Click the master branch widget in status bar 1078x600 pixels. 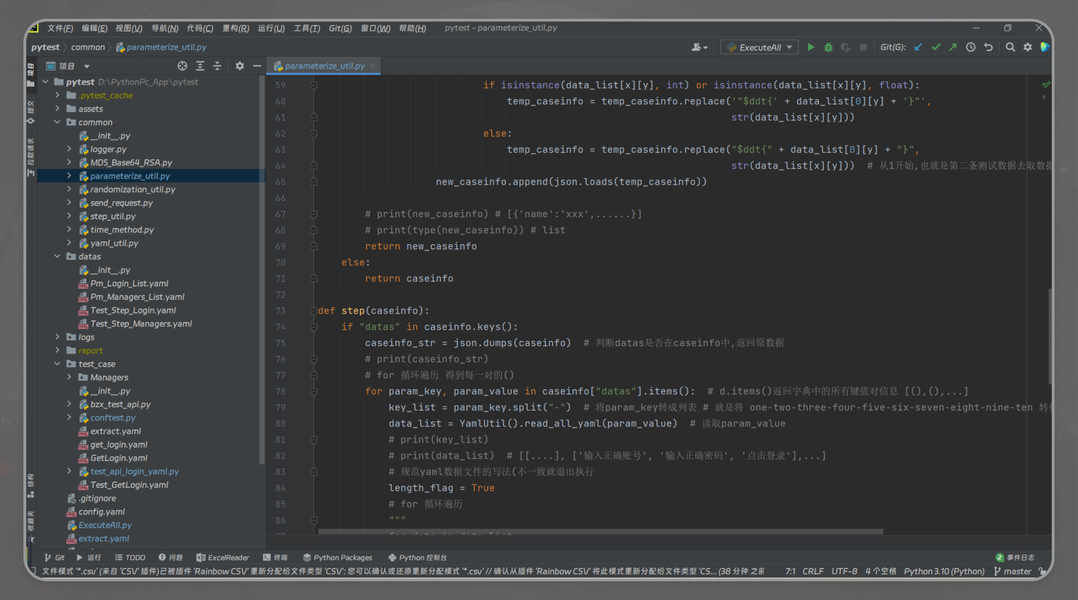pos(1013,571)
